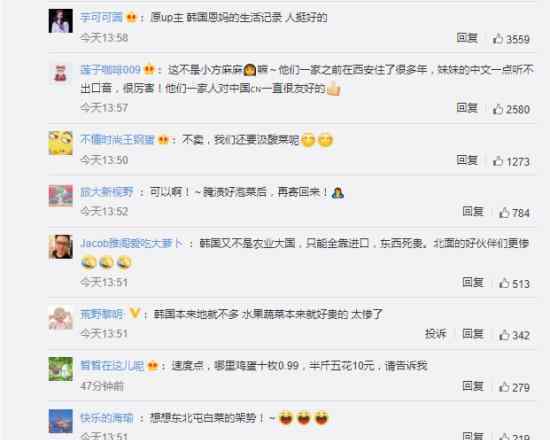
Task: Click thumbs-up icon showing 784
Action: (504, 212)
